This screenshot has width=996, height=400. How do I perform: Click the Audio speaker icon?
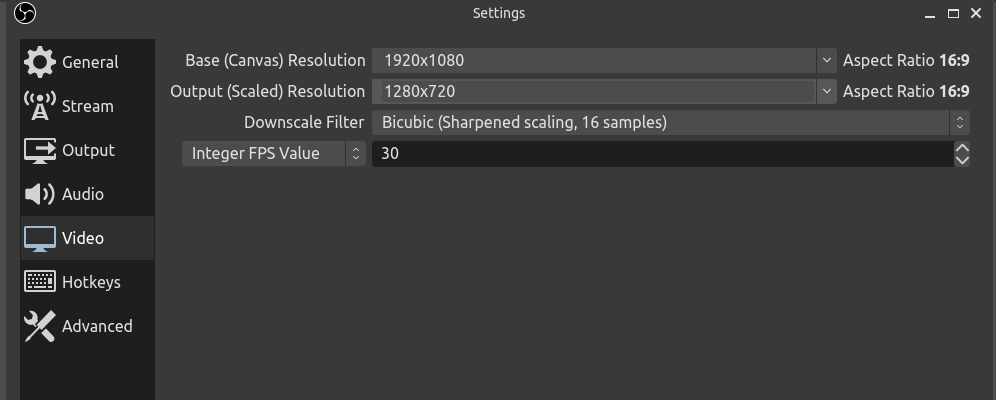(40, 194)
